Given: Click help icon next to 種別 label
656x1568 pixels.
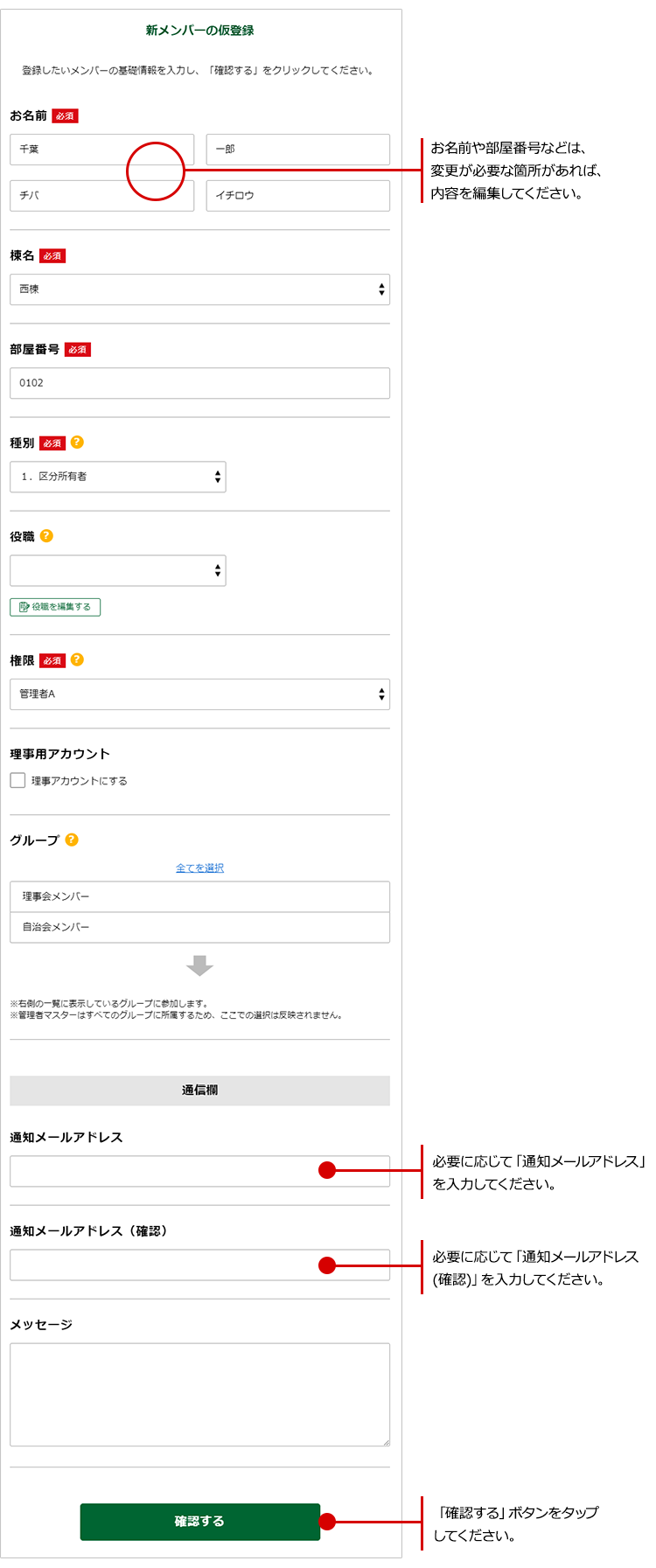Looking at the screenshot, I should pyautogui.click(x=77, y=443).
